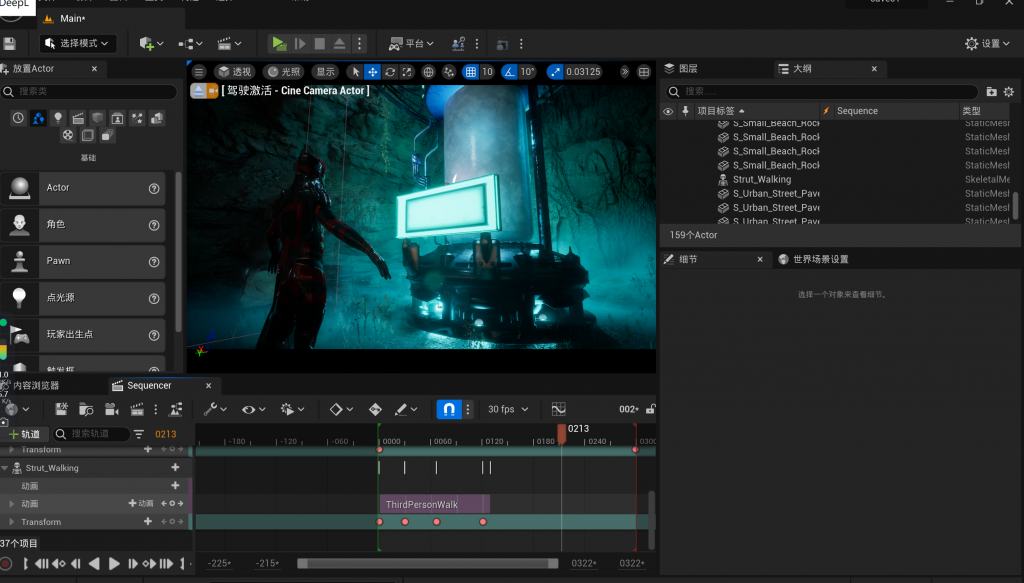
Task: Open the Sequencer curve editor
Action: 558,409
